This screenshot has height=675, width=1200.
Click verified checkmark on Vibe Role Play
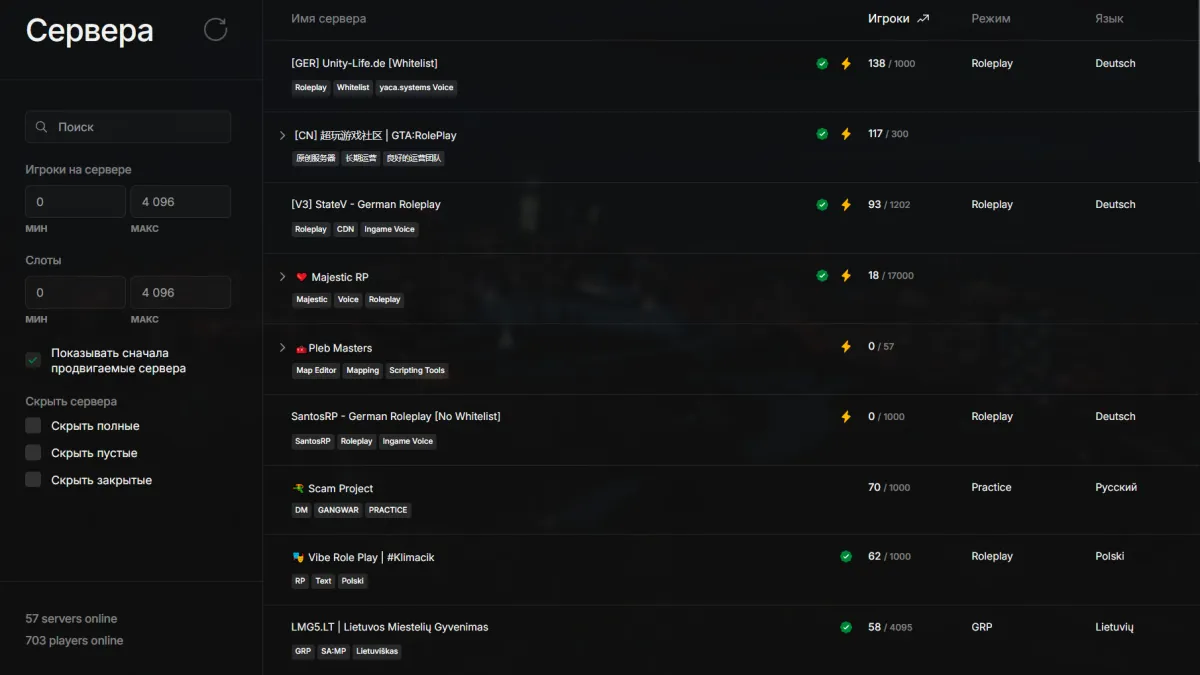pos(846,557)
